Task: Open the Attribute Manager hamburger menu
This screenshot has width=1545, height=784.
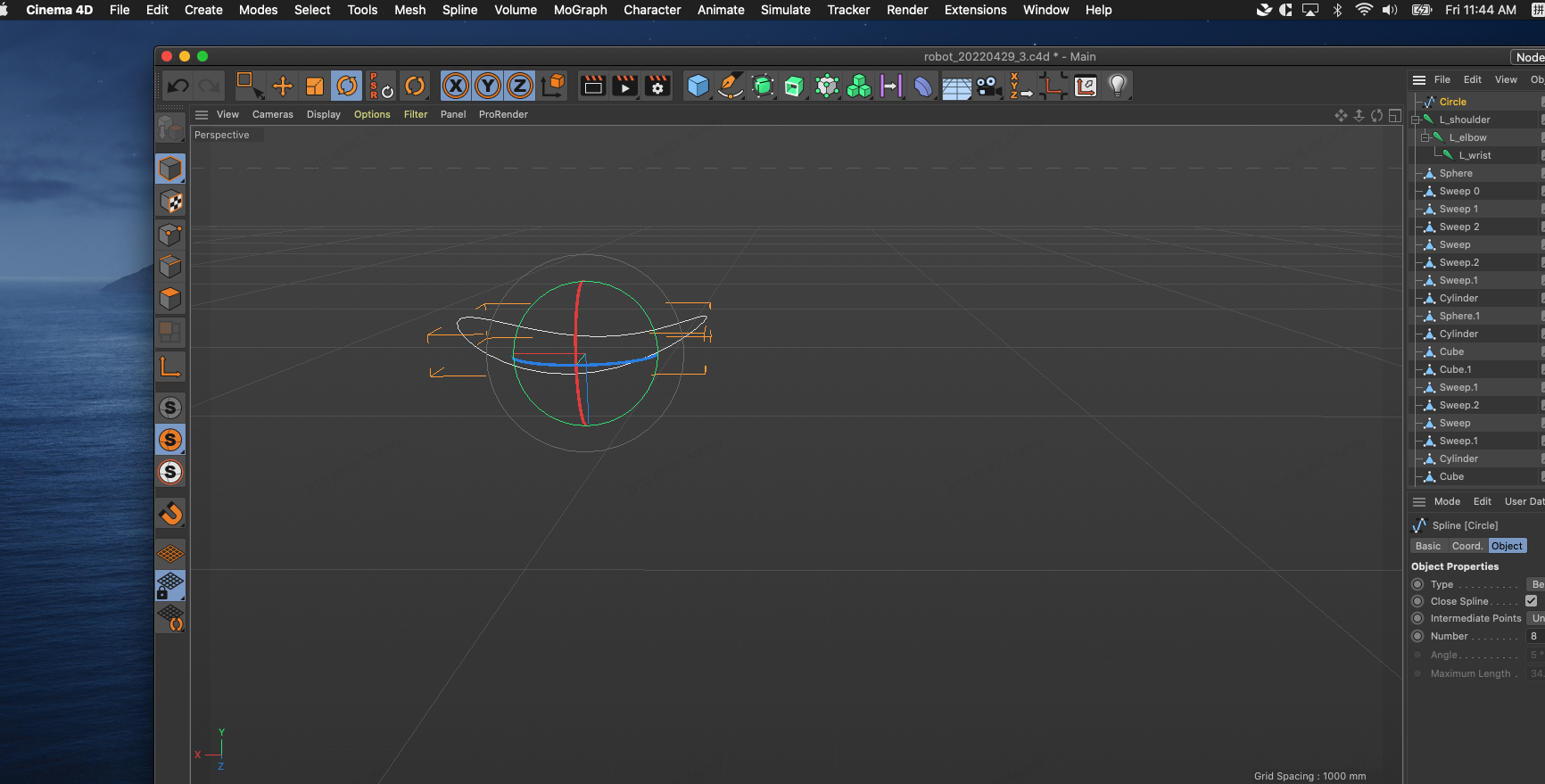Action: coord(1419,501)
